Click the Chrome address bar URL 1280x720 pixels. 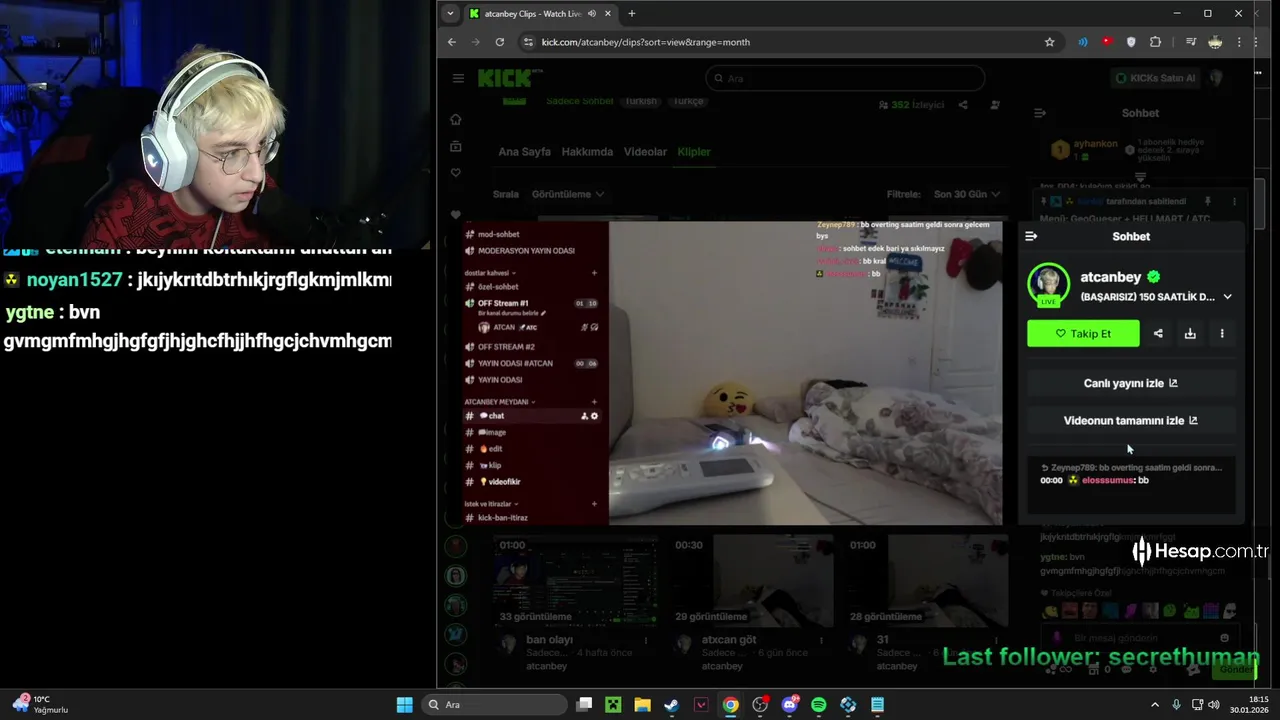pos(645,42)
